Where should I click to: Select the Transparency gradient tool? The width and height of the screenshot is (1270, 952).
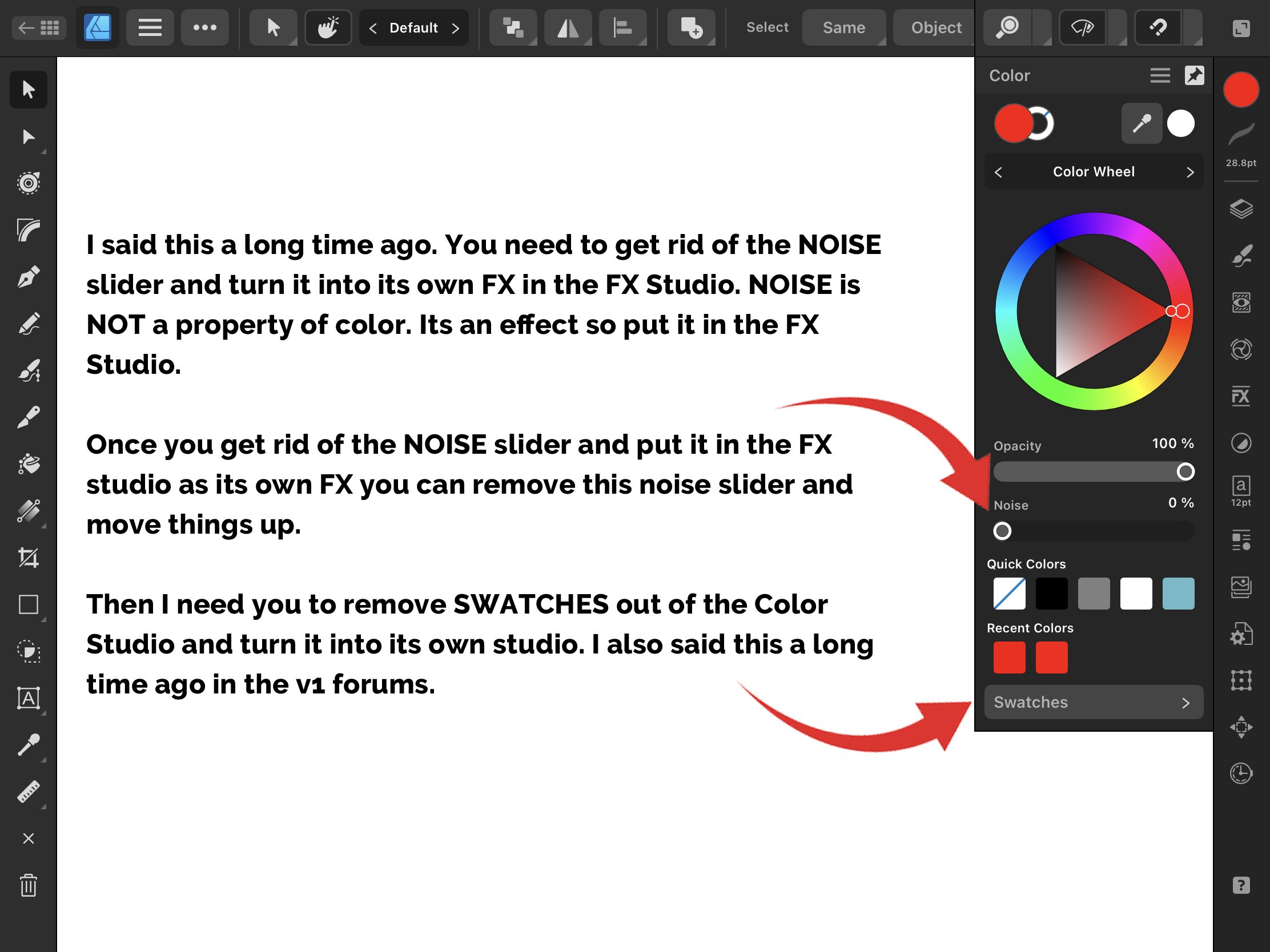pyautogui.click(x=28, y=511)
